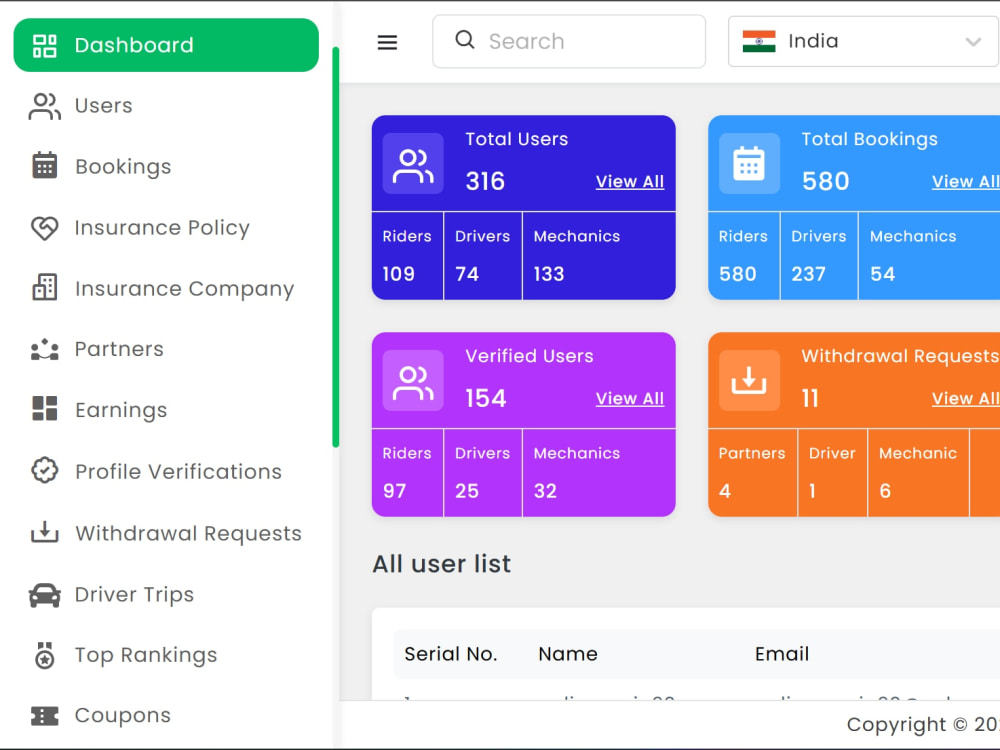The width and height of the screenshot is (1000, 750).
Task: Click View All on Total Bookings card
Action: pyautogui.click(x=966, y=182)
